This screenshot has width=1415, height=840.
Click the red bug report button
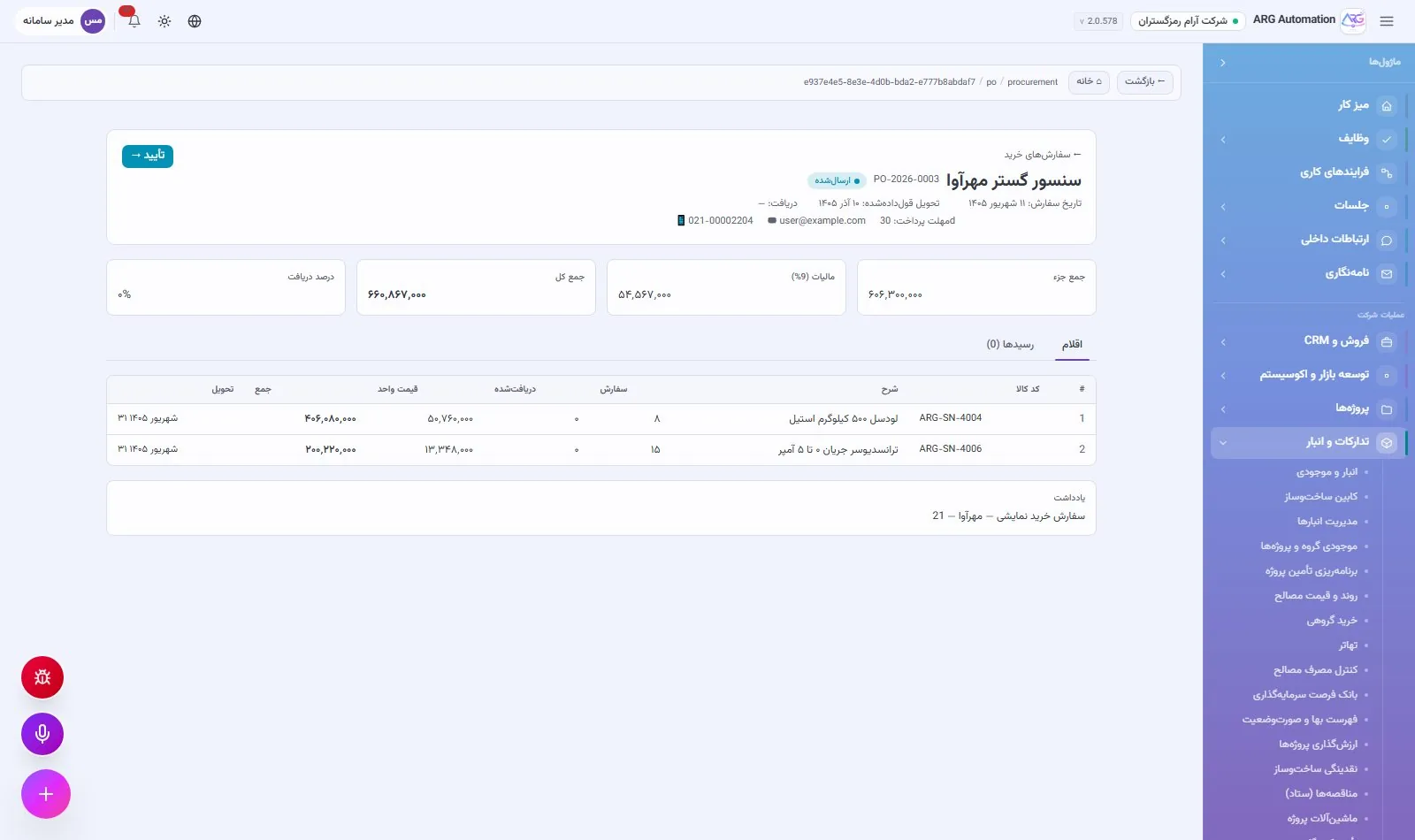click(x=42, y=677)
